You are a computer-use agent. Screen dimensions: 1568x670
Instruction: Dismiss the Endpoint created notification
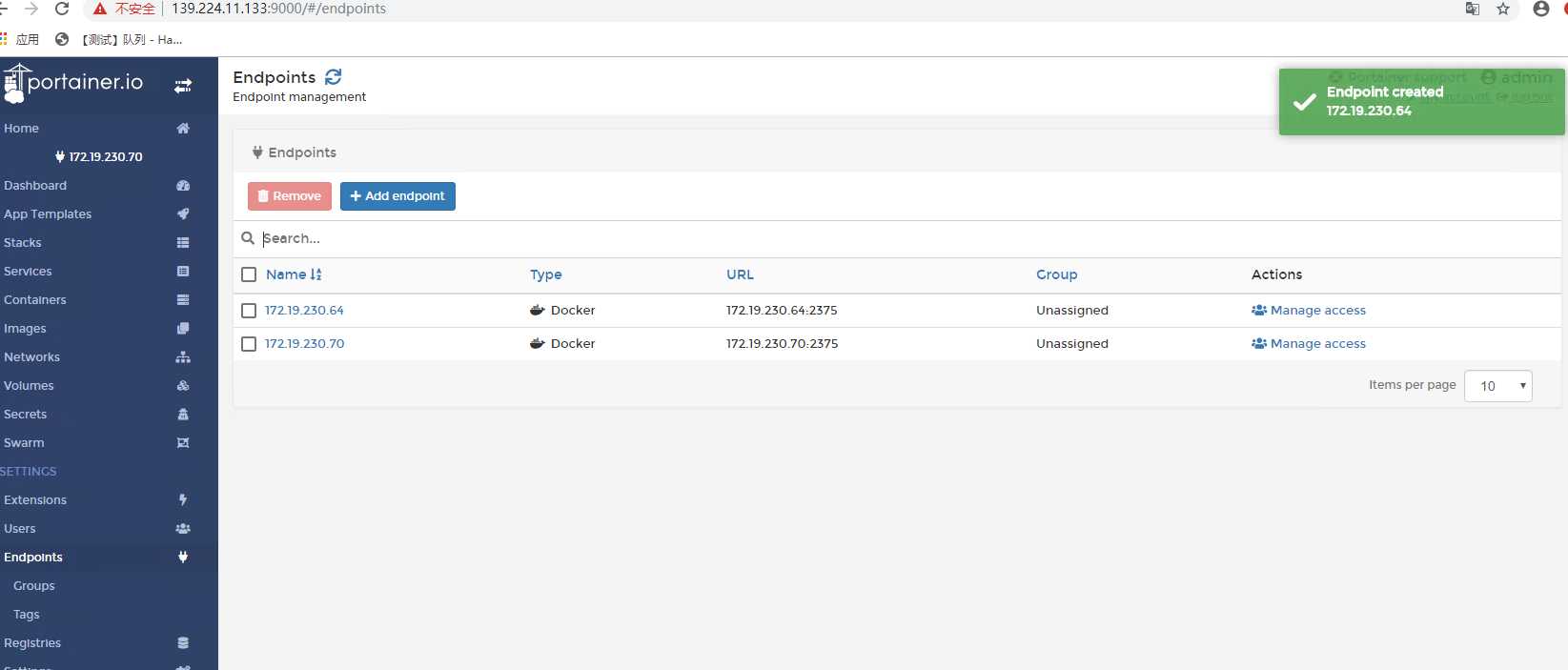click(x=1421, y=101)
